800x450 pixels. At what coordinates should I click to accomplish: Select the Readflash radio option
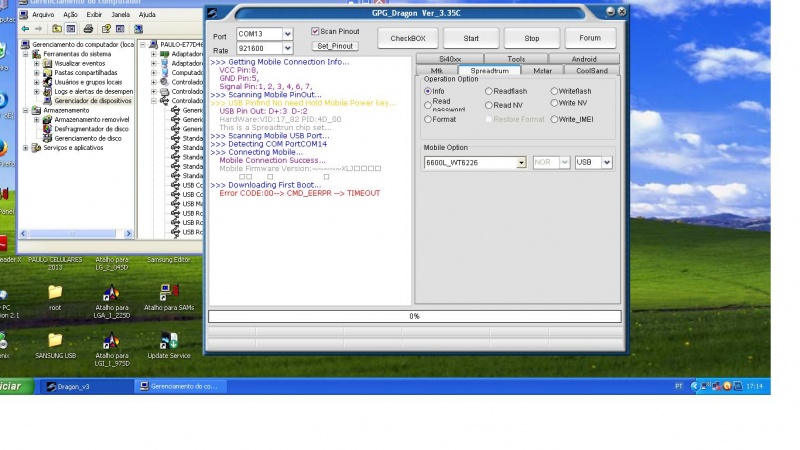488,91
